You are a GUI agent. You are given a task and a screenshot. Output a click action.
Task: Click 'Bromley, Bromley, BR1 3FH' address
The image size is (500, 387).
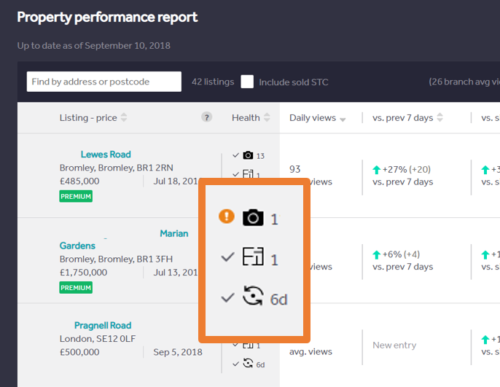tap(116, 259)
